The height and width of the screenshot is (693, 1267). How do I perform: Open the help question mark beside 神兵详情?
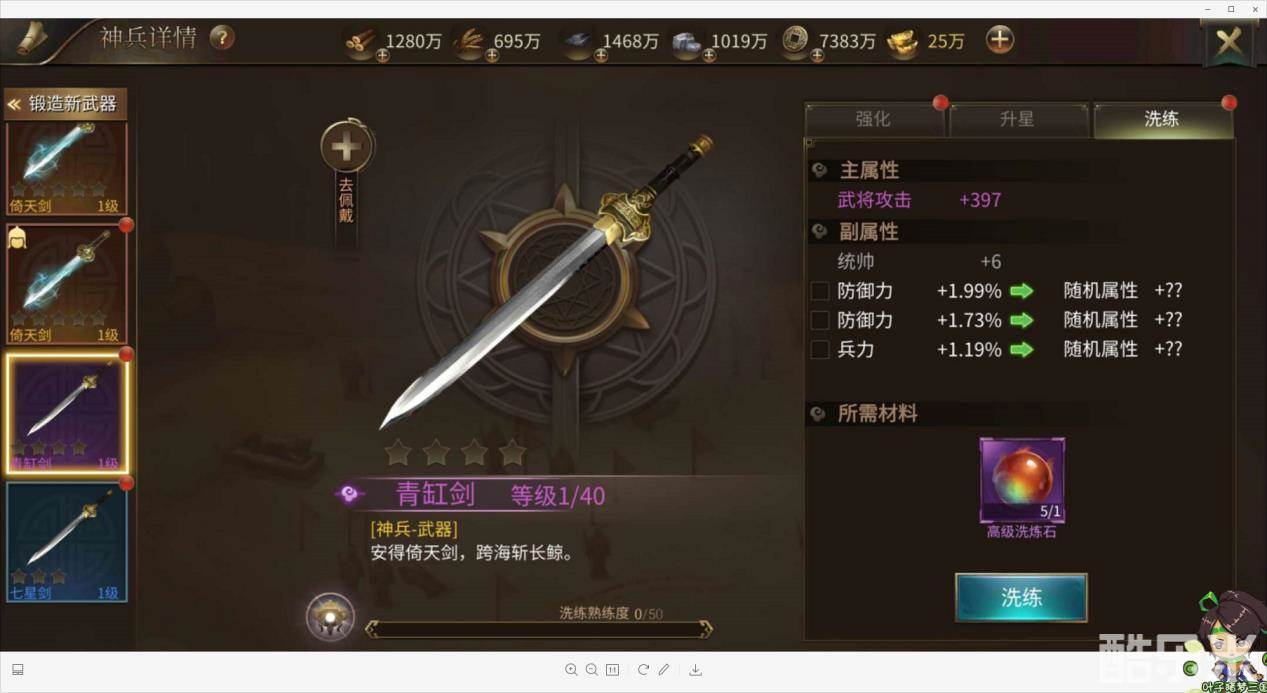pyautogui.click(x=222, y=38)
